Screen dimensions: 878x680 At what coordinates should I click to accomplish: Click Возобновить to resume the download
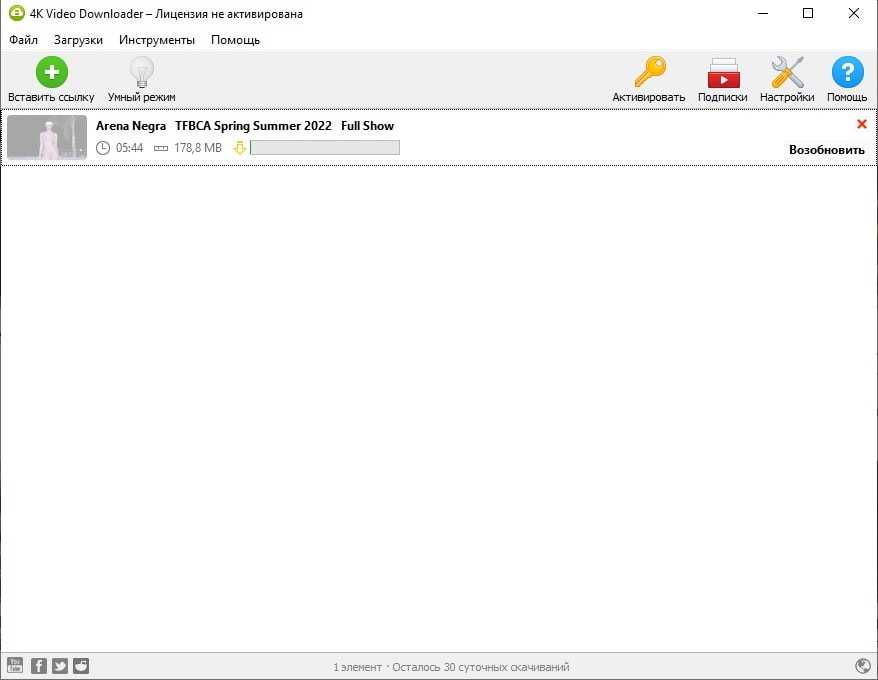(x=826, y=150)
